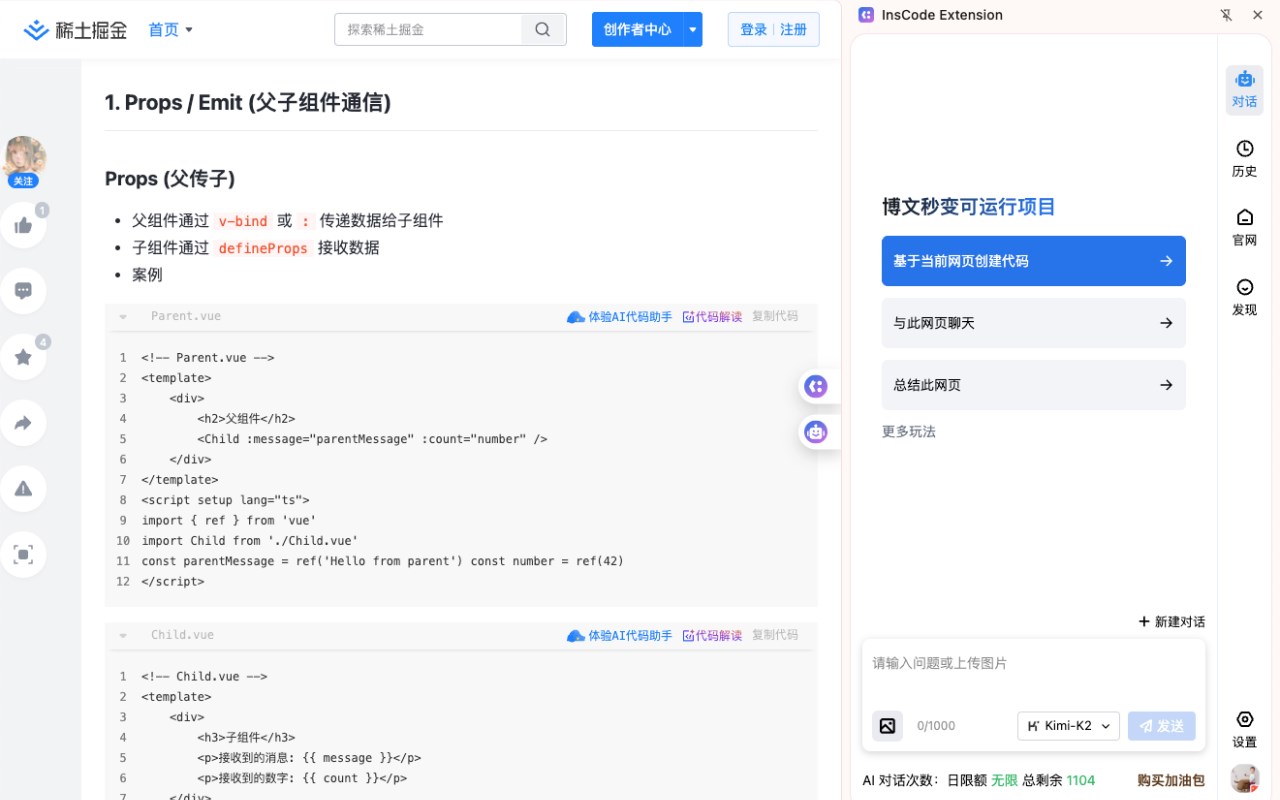1280x800 pixels.
Task: Like the article with thumbs-up icon
Action: tap(23, 225)
